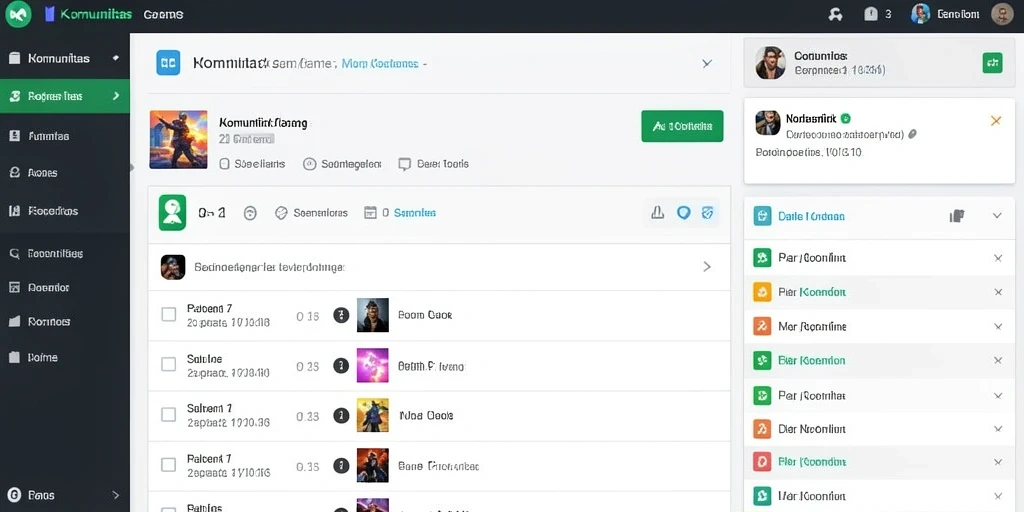Click the smiley face icon in toolbar

pyautogui.click(x=250, y=213)
